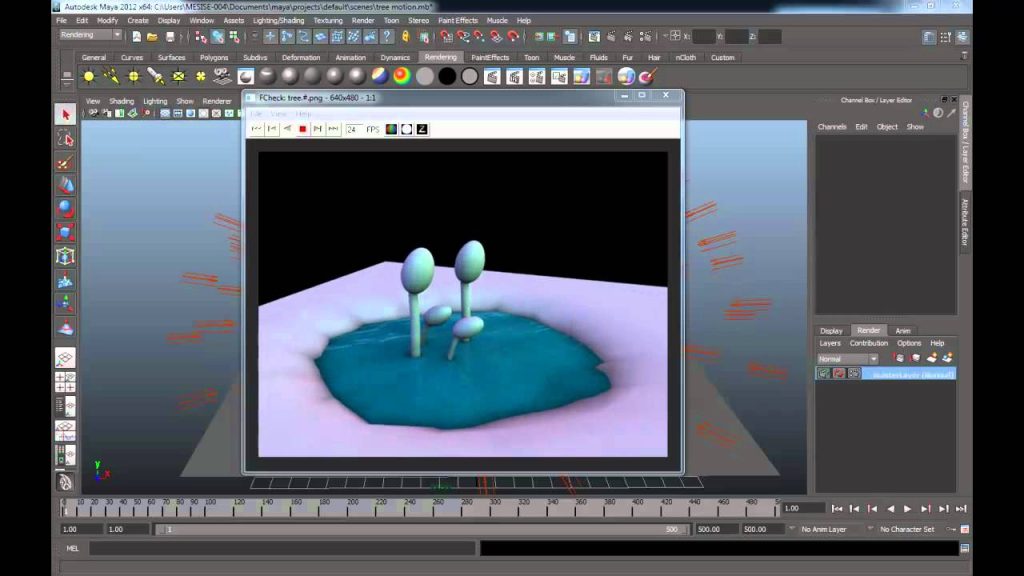This screenshot has height=576, width=1024.
Task: Create directional light from Rendering shelf
Action: 111,76
